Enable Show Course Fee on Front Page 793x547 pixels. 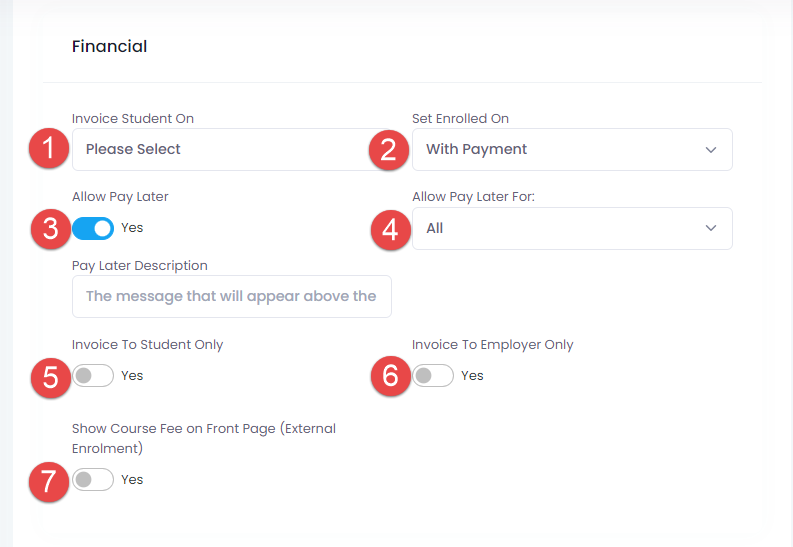pos(93,480)
